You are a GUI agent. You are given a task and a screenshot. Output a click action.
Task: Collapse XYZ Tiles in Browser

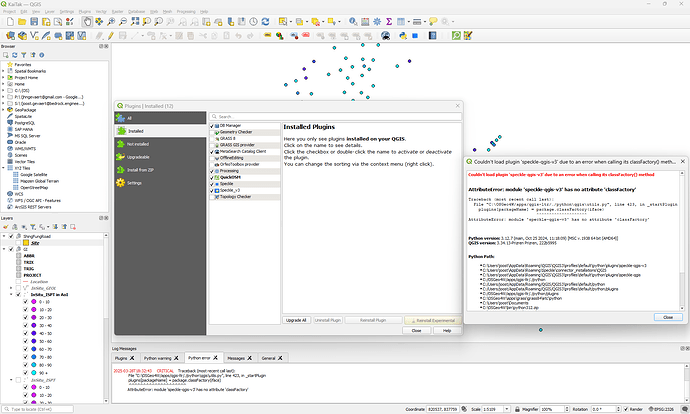[x=4, y=168]
